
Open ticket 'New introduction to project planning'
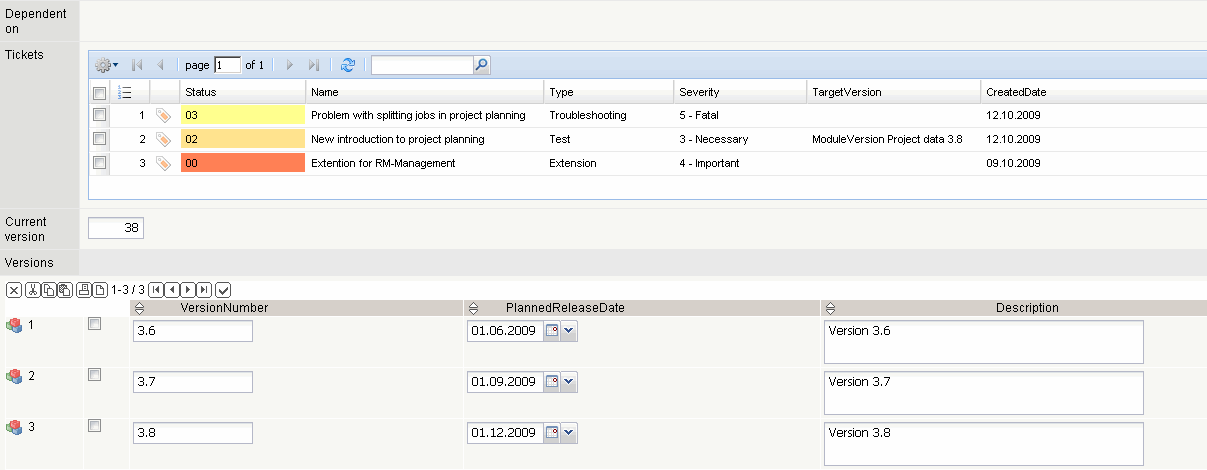pyautogui.click(x=398, y=139)
